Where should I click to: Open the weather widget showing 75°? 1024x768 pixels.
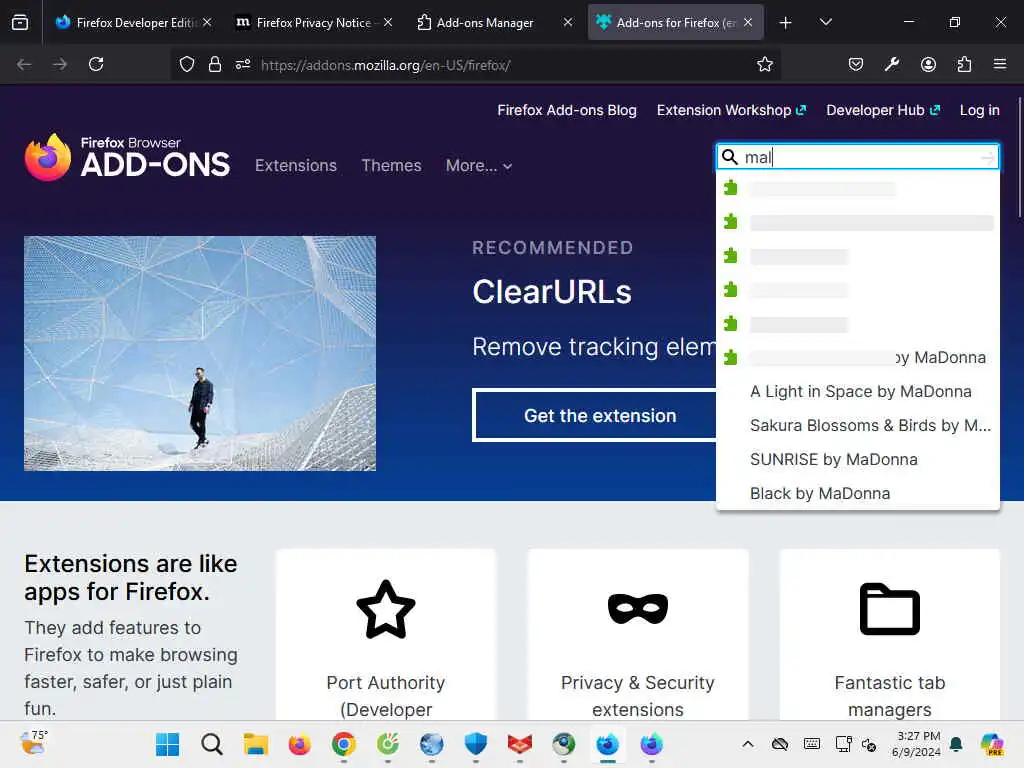[33, 743]
